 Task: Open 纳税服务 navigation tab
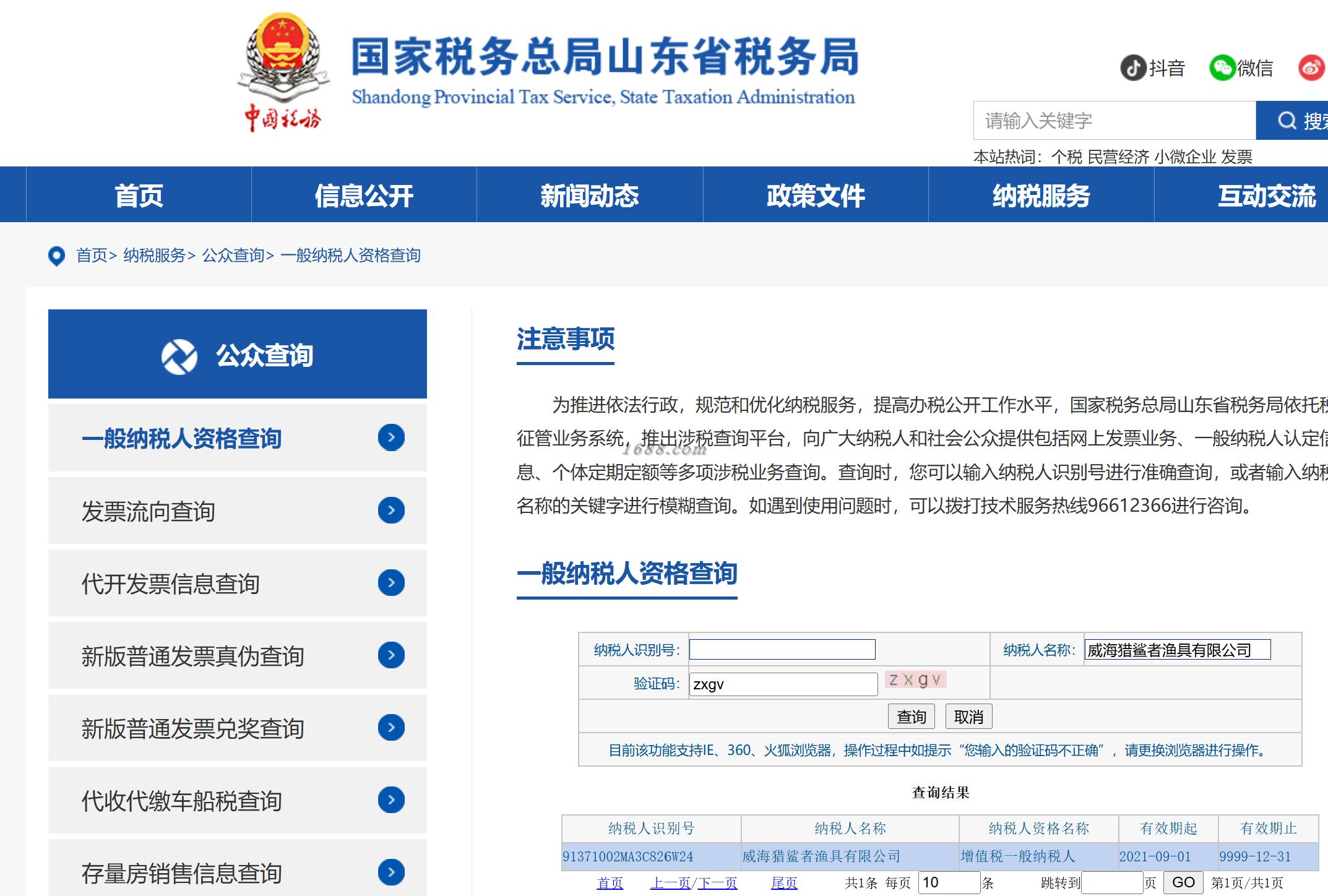pyautogui.click(x=1041, y=195)
